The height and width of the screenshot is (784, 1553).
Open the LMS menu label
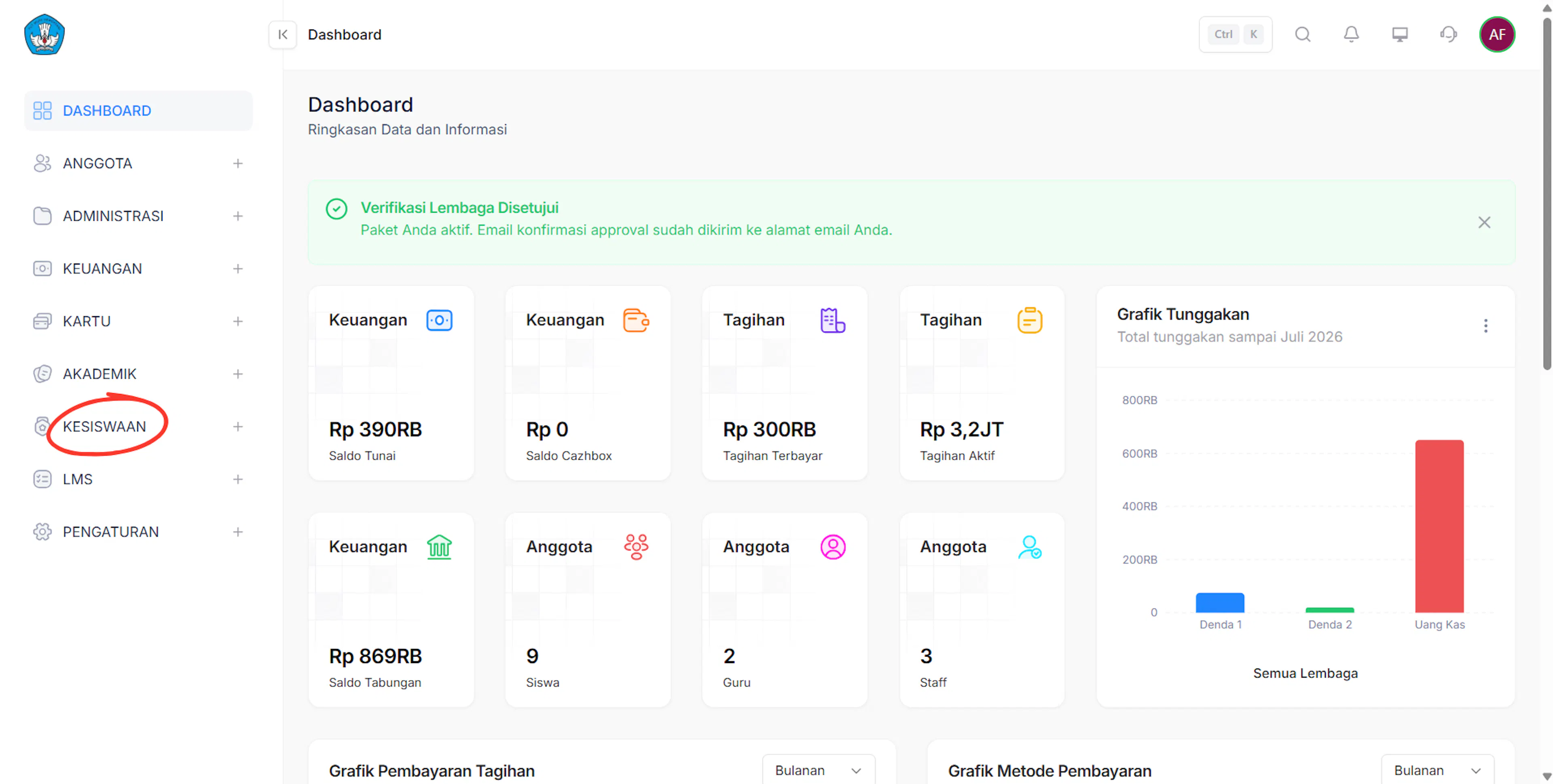click(78, 479)
